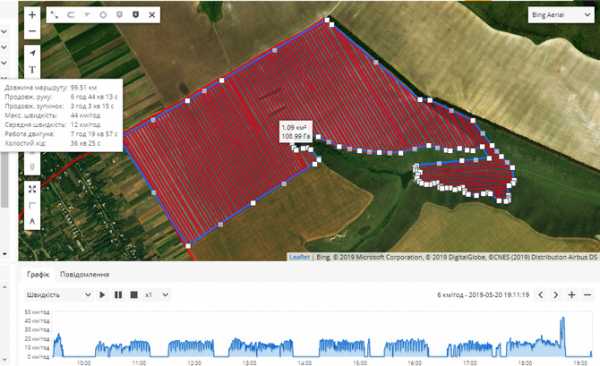Click the navigation arrow locate icon
This screenshot has height=366, width=600.
[x=32, y=53]
